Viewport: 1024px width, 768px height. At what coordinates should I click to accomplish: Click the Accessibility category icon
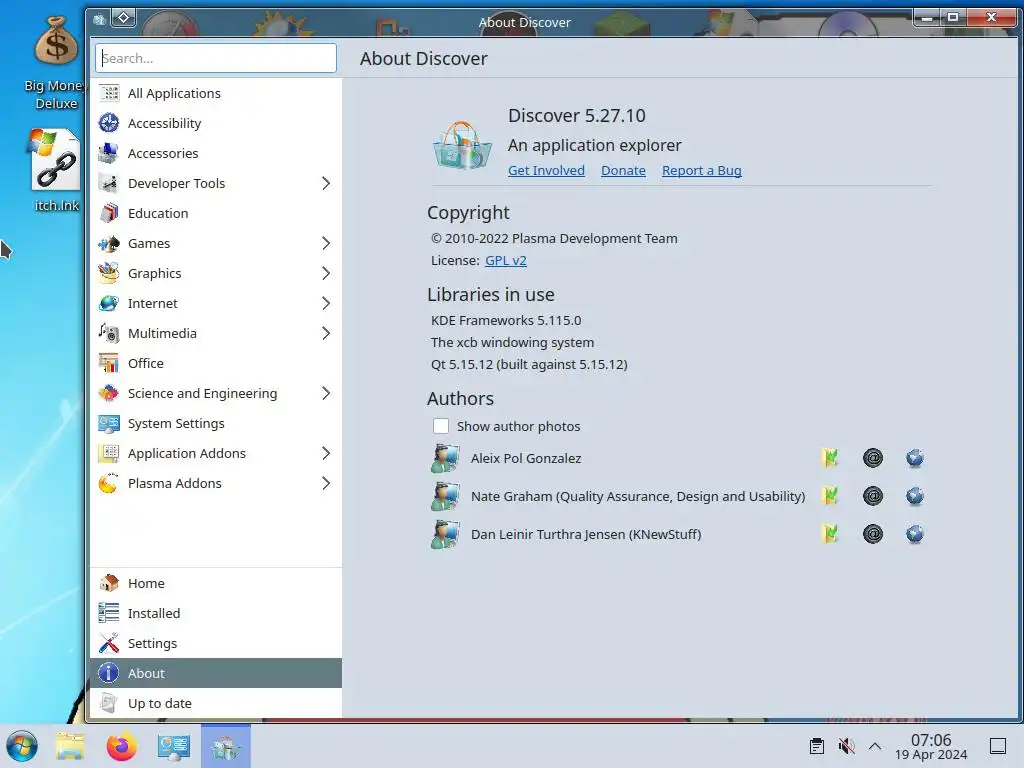(109, 123)
